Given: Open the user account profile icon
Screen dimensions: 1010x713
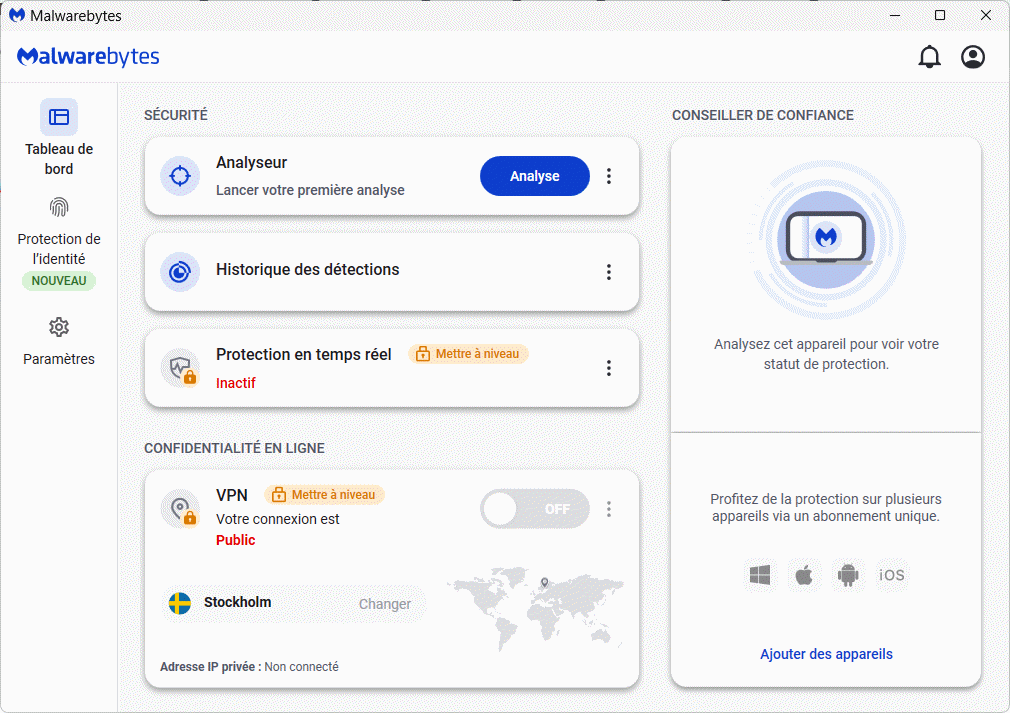Looking at the screenshot, I should pos(973,57).
